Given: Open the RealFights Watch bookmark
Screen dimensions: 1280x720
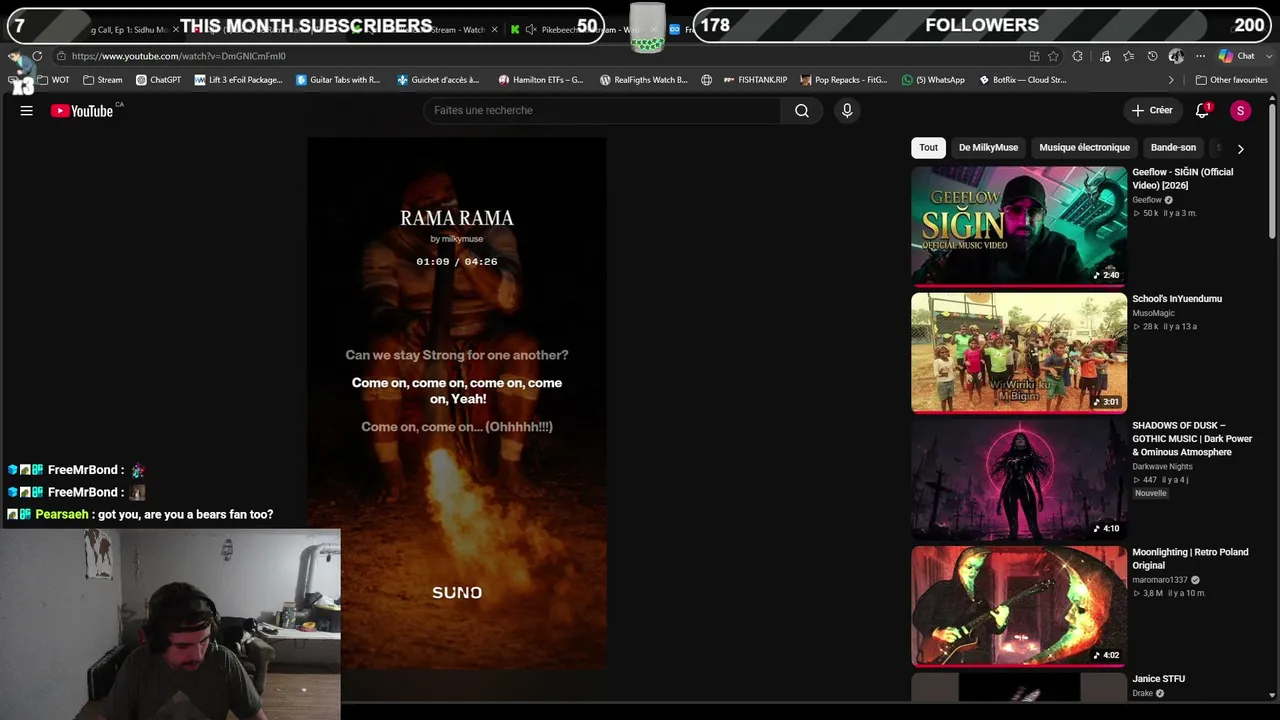Looking at the screenshot, I should point(644,80).
